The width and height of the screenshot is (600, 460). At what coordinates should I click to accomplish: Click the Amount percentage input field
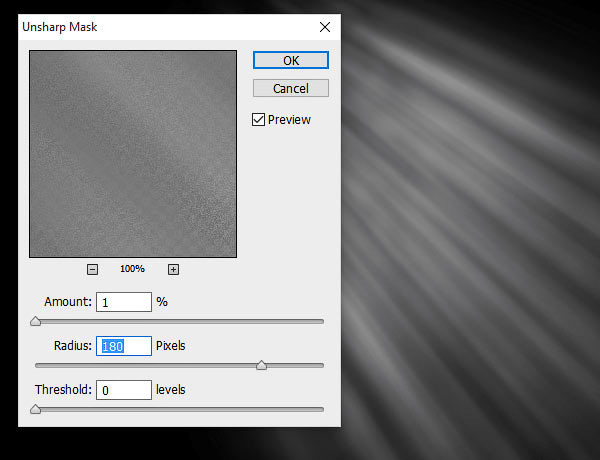124,302
